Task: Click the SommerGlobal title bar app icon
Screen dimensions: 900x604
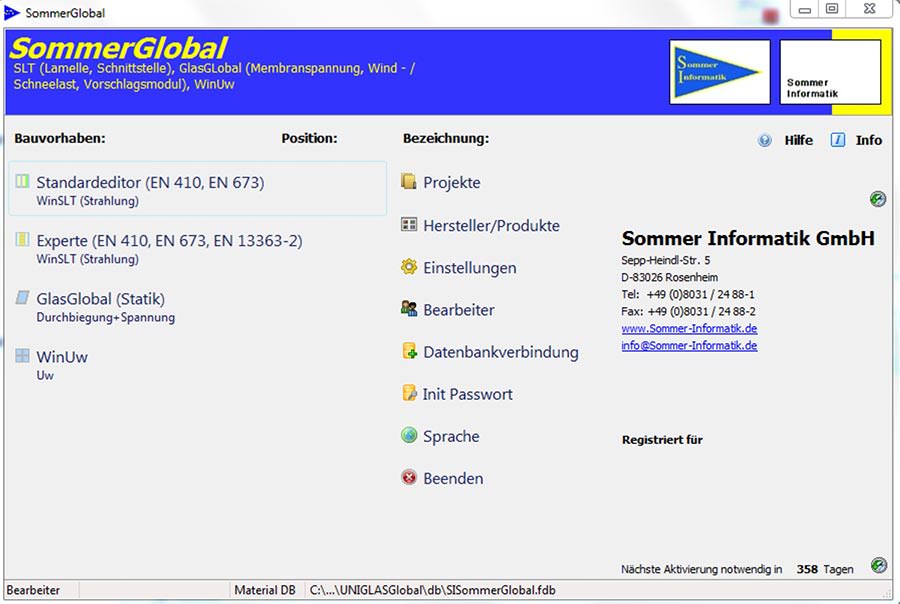Action: click(x=11, y=13)
